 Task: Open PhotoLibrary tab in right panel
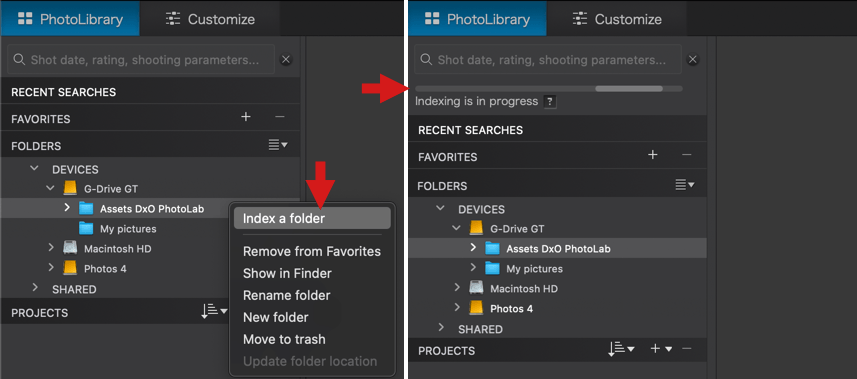coord(477,19)
